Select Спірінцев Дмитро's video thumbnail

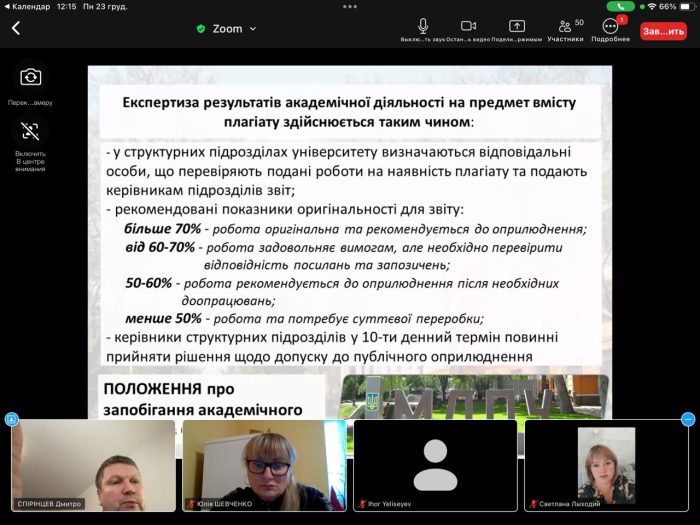pos(93,465)
